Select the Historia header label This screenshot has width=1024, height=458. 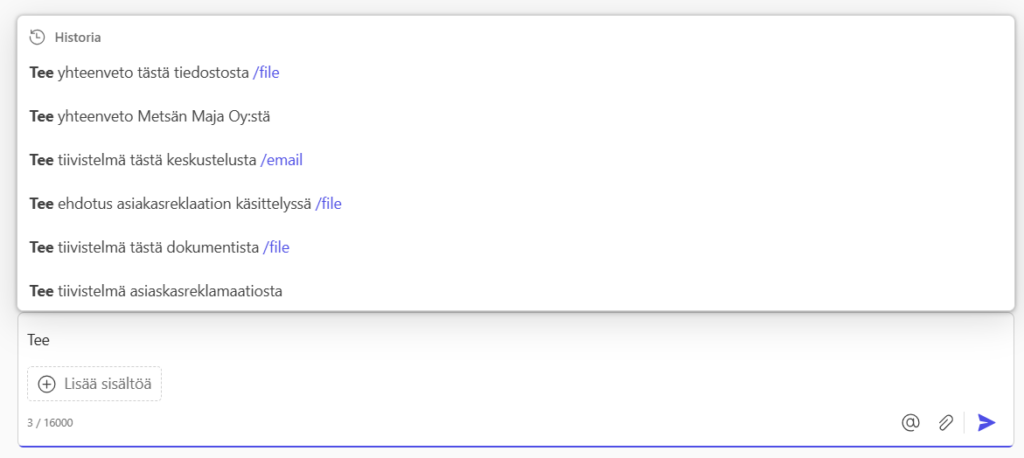click(x=78, y=37)
